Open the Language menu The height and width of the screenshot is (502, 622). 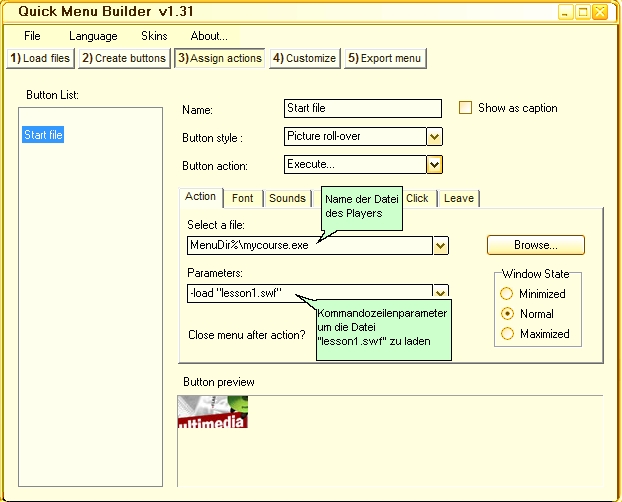tap(93, 36)
